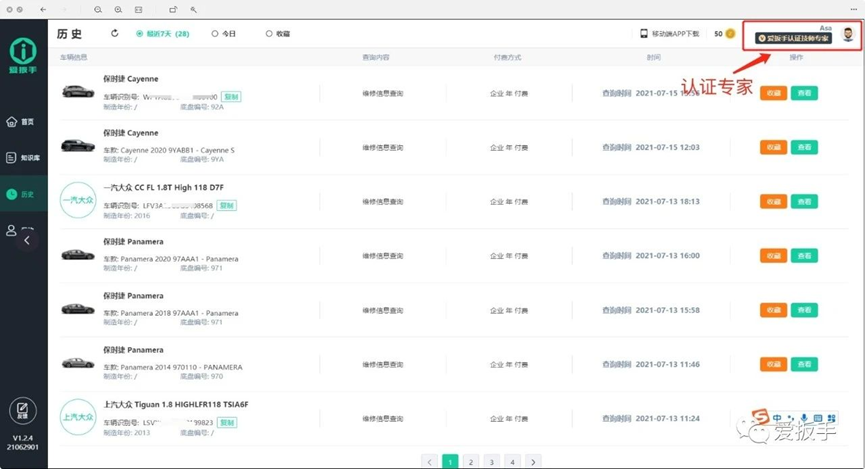865x469 pixels.
Task: Click the 爱扳手 logo in sidebar
Action: [x=23, y=56]
